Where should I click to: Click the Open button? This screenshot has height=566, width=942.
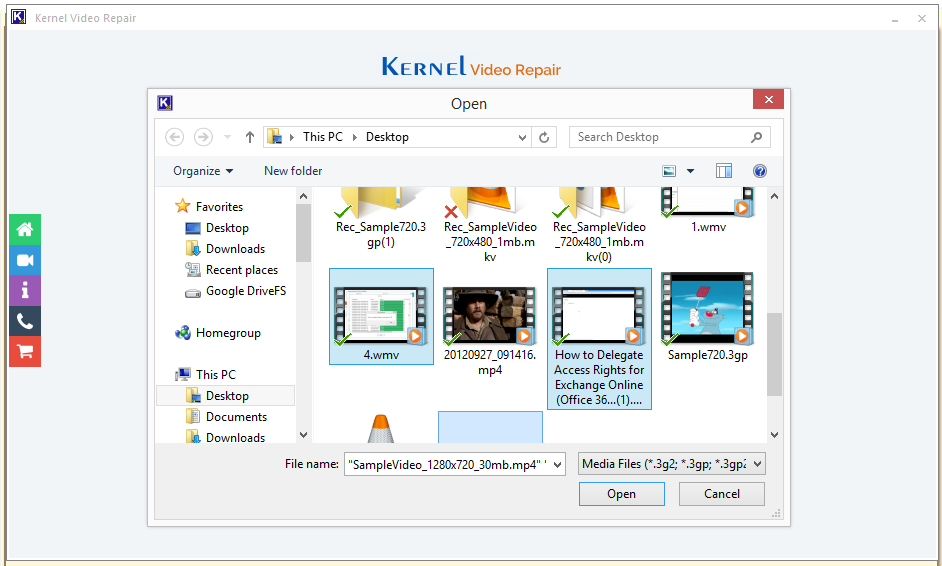(x=621, y=494)
